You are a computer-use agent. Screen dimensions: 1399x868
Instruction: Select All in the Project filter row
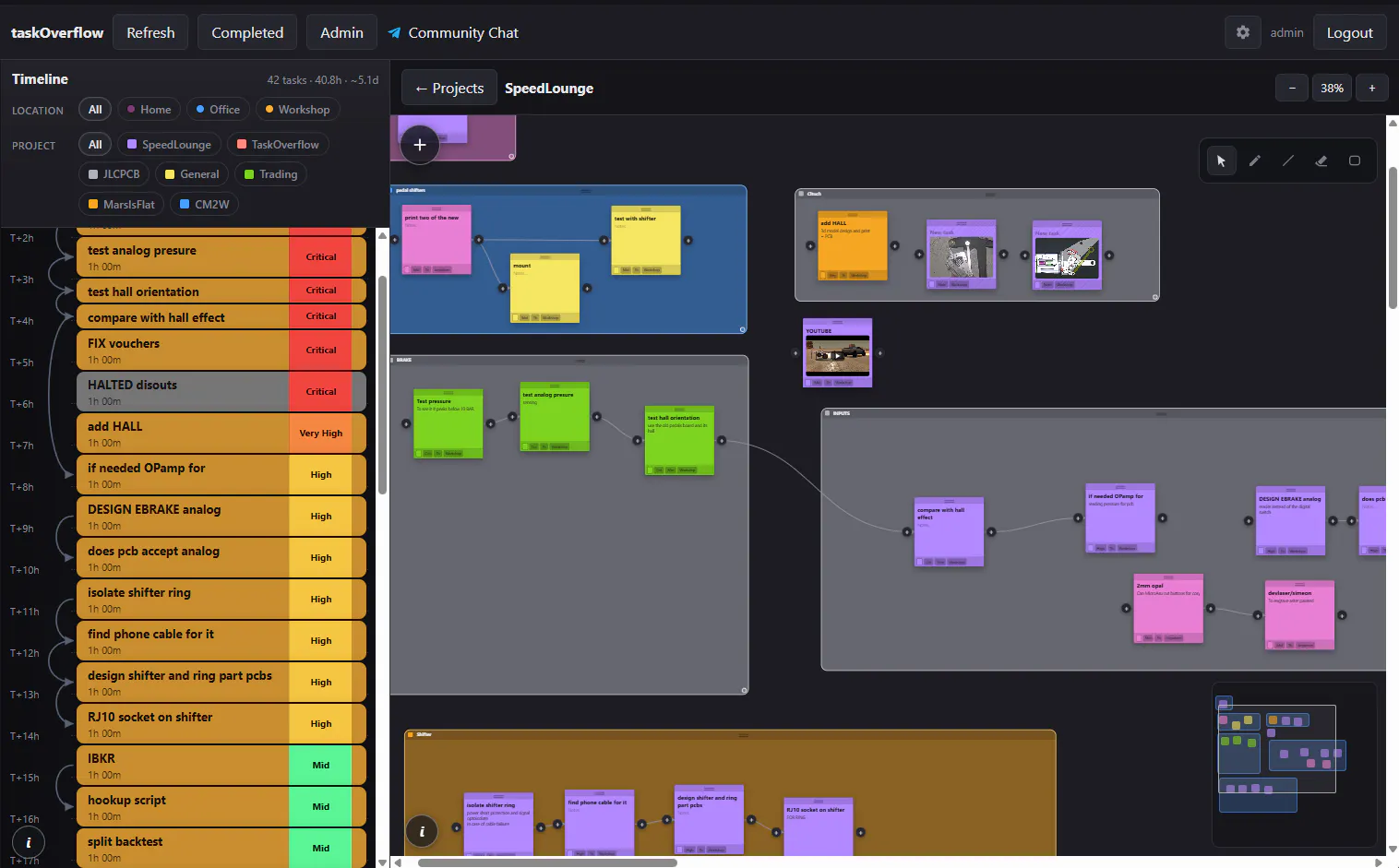coord(95,144)
